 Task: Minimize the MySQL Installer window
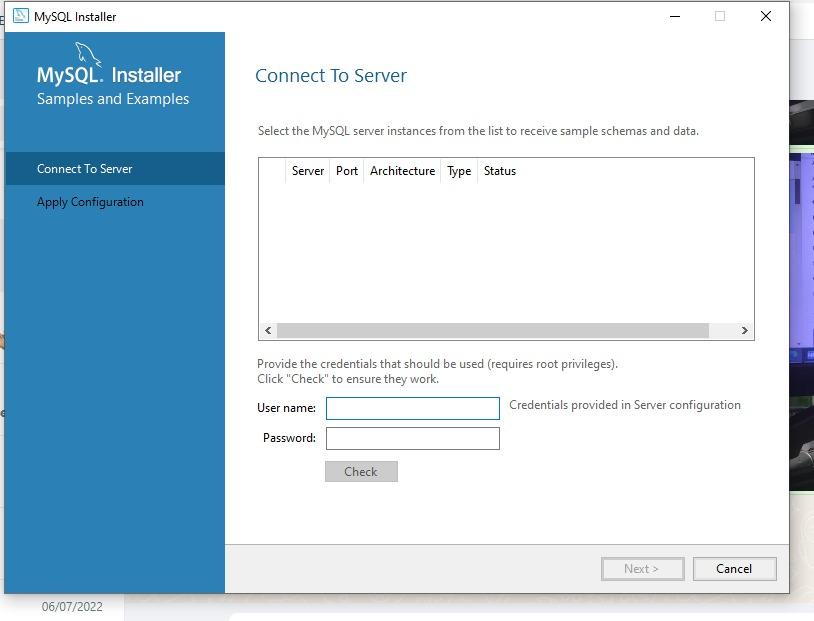coord(675,16)
